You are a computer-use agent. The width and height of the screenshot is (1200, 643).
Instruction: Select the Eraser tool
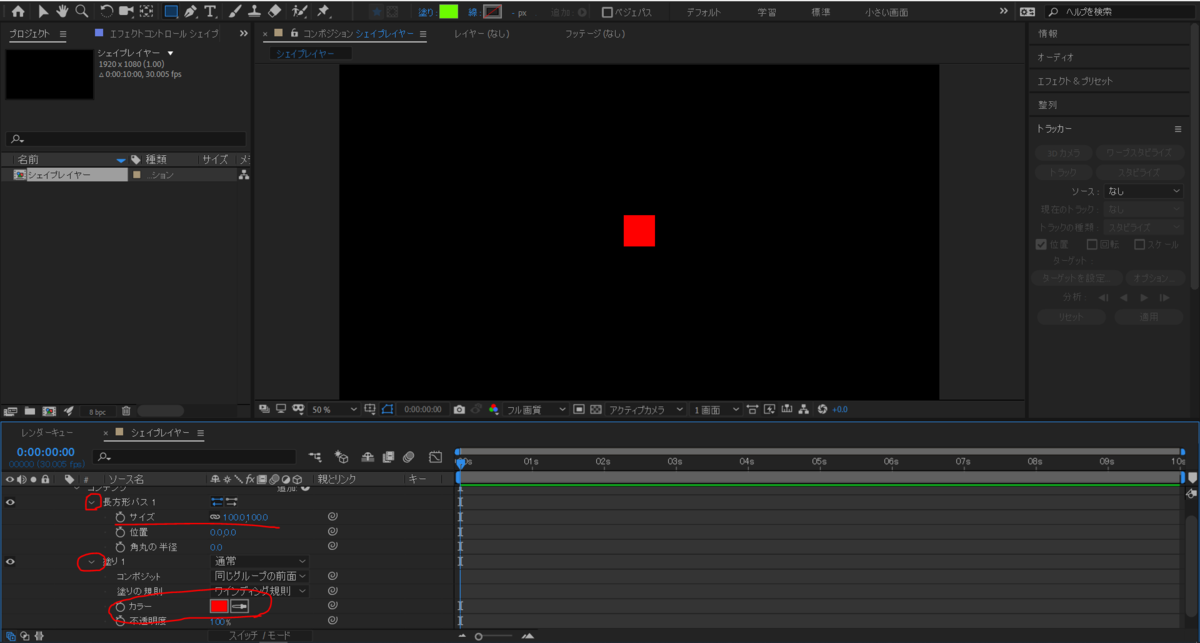pos(275,12)
